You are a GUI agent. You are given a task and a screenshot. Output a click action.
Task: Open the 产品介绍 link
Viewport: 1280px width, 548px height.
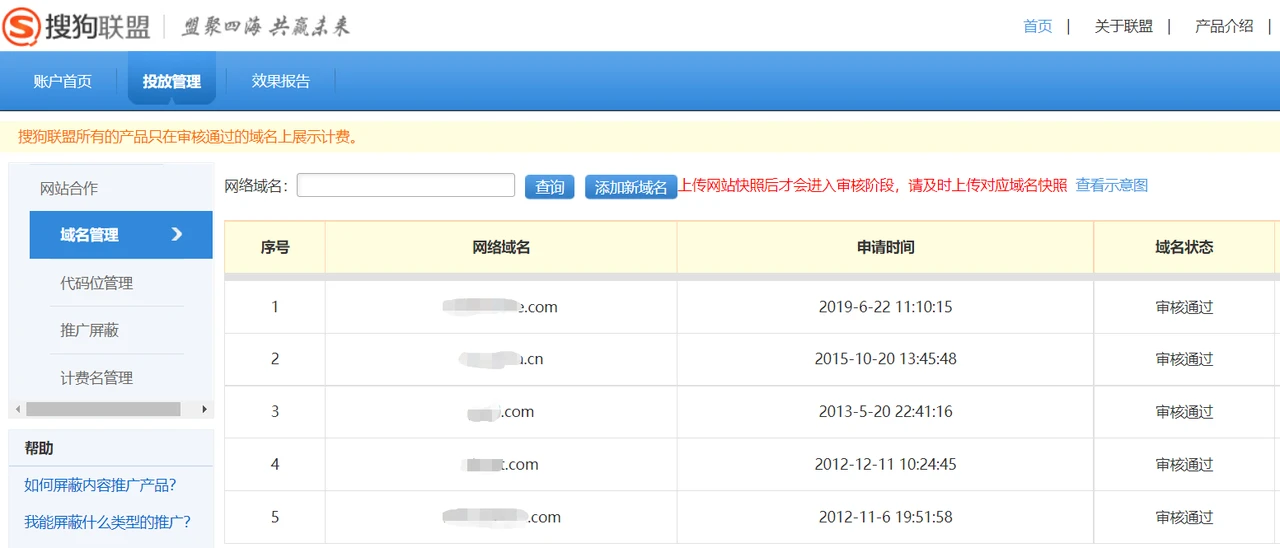point(1224,26)
